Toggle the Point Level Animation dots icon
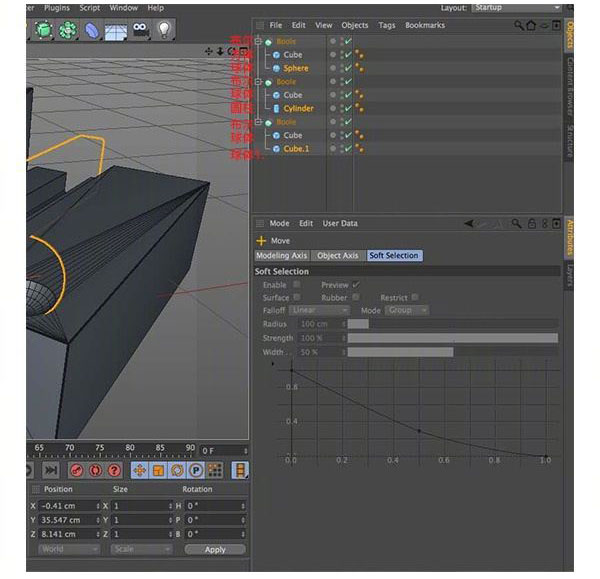The image size is (600, 579). (x=215, y=470)
